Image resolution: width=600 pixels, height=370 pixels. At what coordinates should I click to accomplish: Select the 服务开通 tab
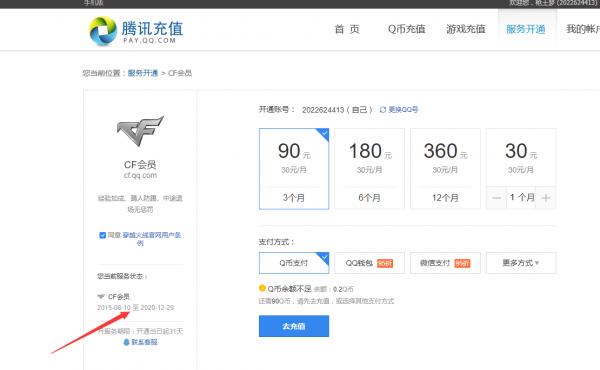(x=526, y=29)
